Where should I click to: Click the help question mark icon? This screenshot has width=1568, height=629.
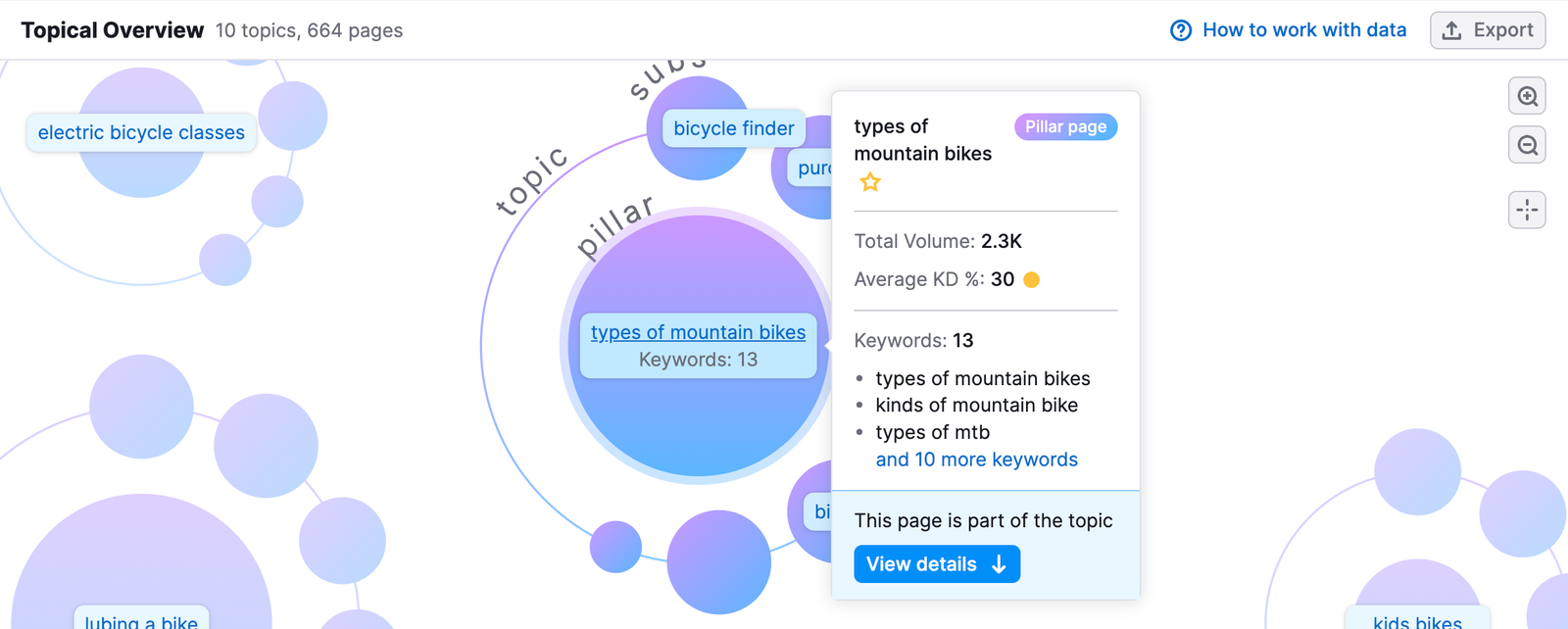coord(1181,30)
